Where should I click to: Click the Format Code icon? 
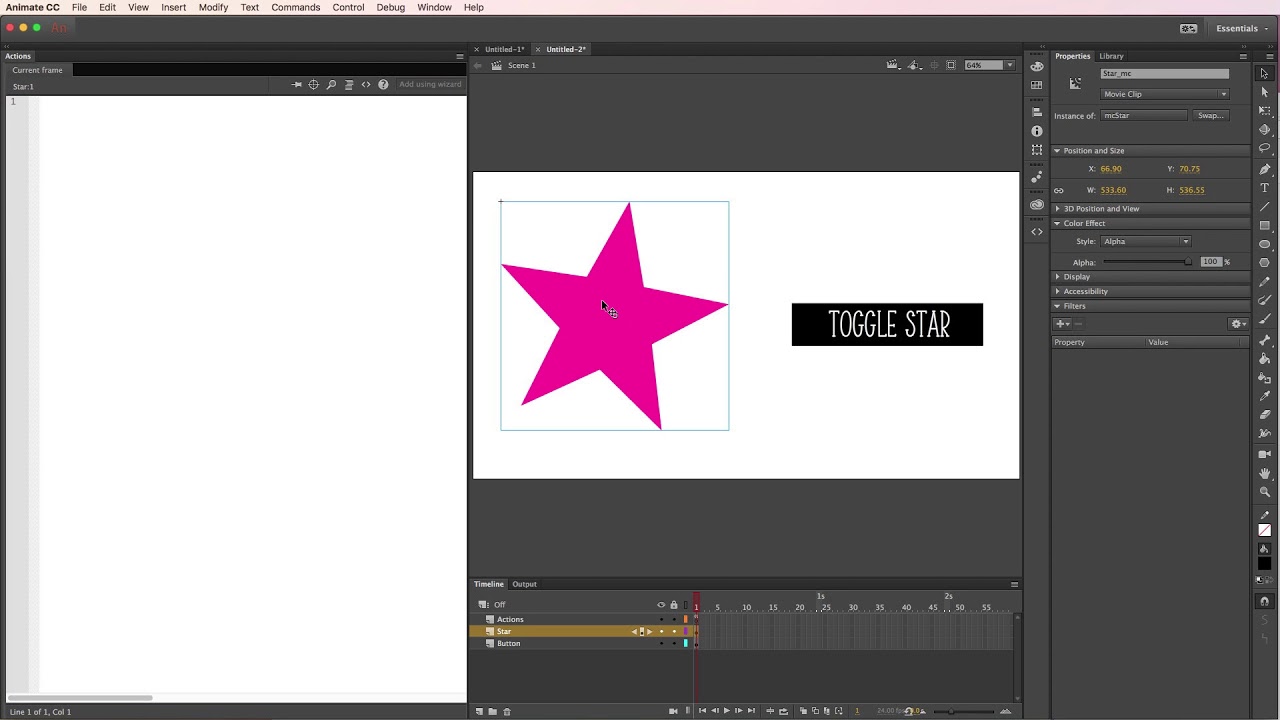click(349, 85)
